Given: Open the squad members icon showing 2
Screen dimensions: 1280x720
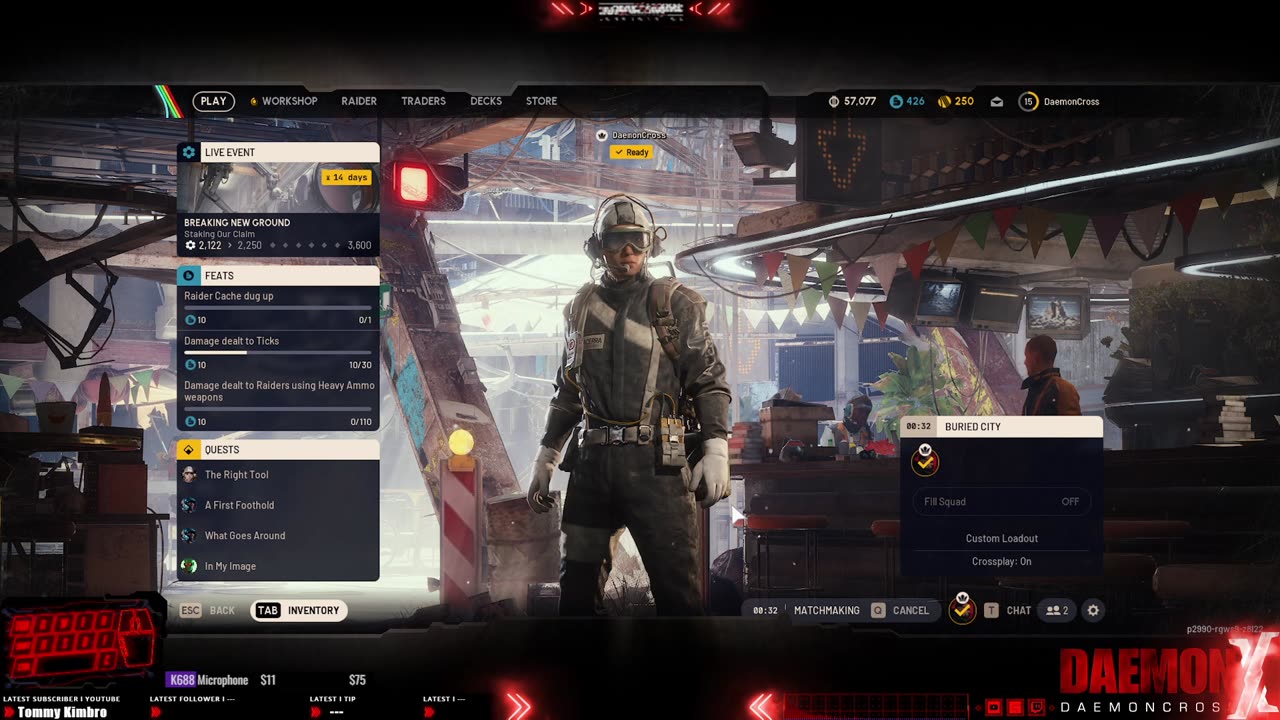Looking at the screenshot, I should (1057, 610).
